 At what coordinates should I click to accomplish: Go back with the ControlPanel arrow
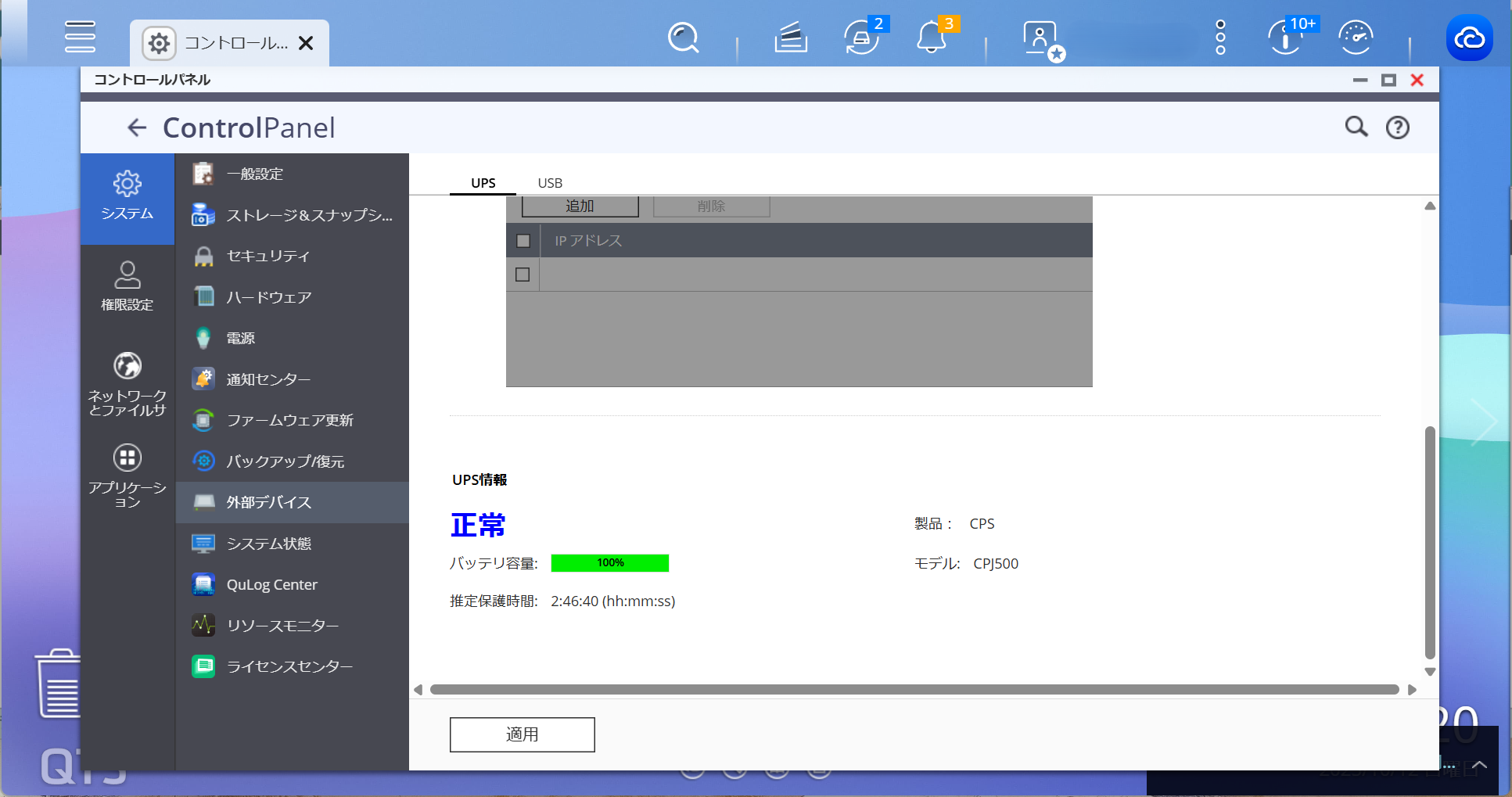(x=137, y=127)
